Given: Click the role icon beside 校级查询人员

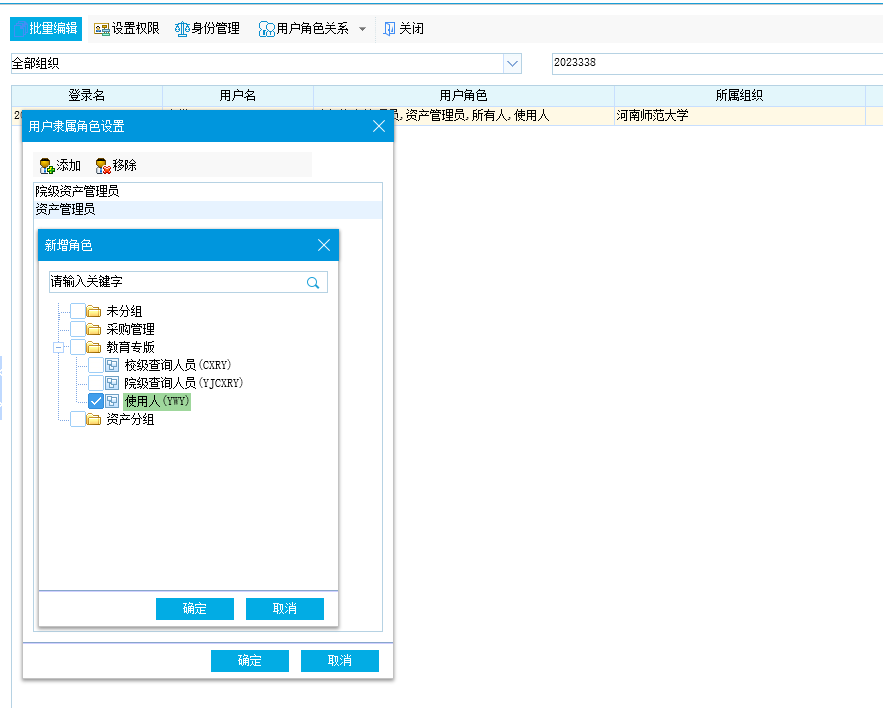Looking at the screenshot, I should 112,366.
